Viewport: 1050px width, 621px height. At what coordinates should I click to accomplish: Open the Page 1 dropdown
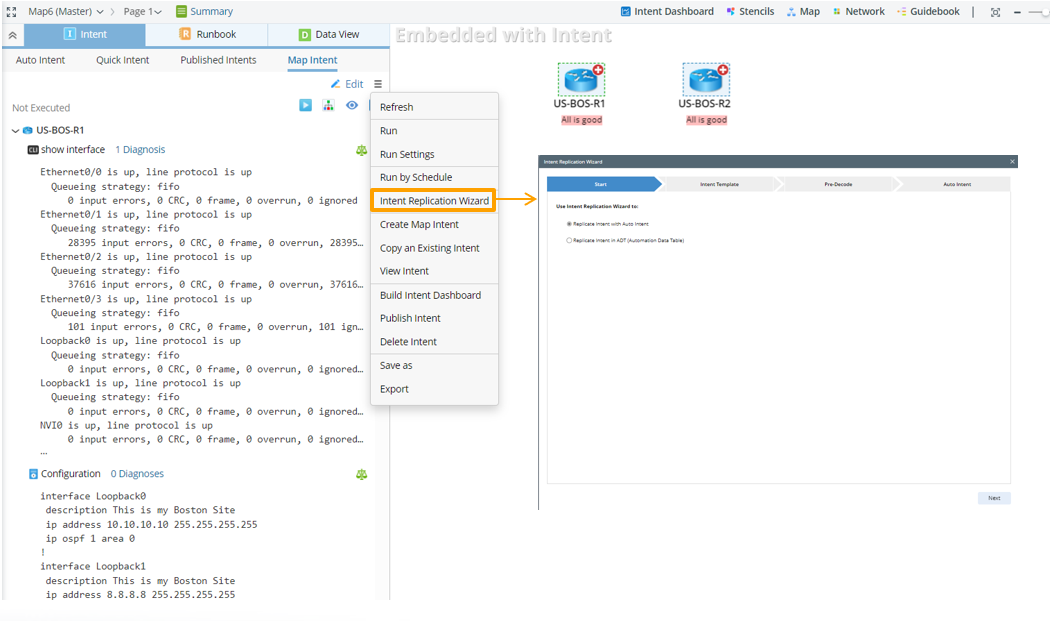coord(142,11)
